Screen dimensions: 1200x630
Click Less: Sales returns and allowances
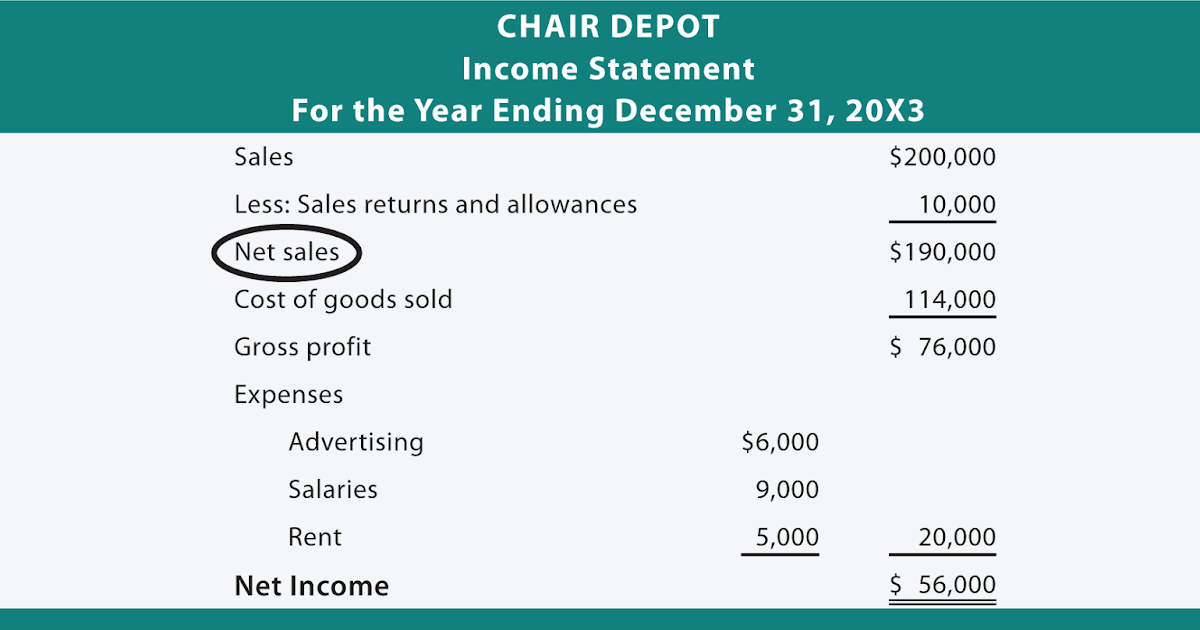coord(435,205)
